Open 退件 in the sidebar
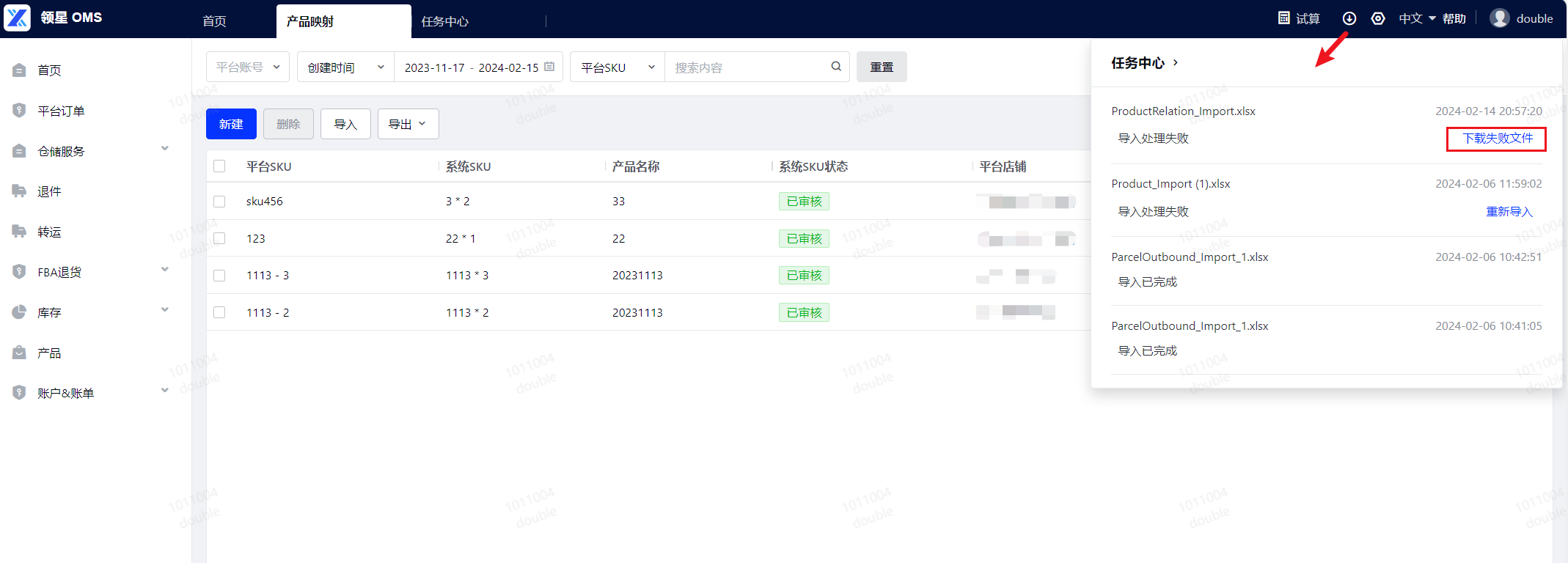The height and width of the screenshot is (563, 1568). 49,191
